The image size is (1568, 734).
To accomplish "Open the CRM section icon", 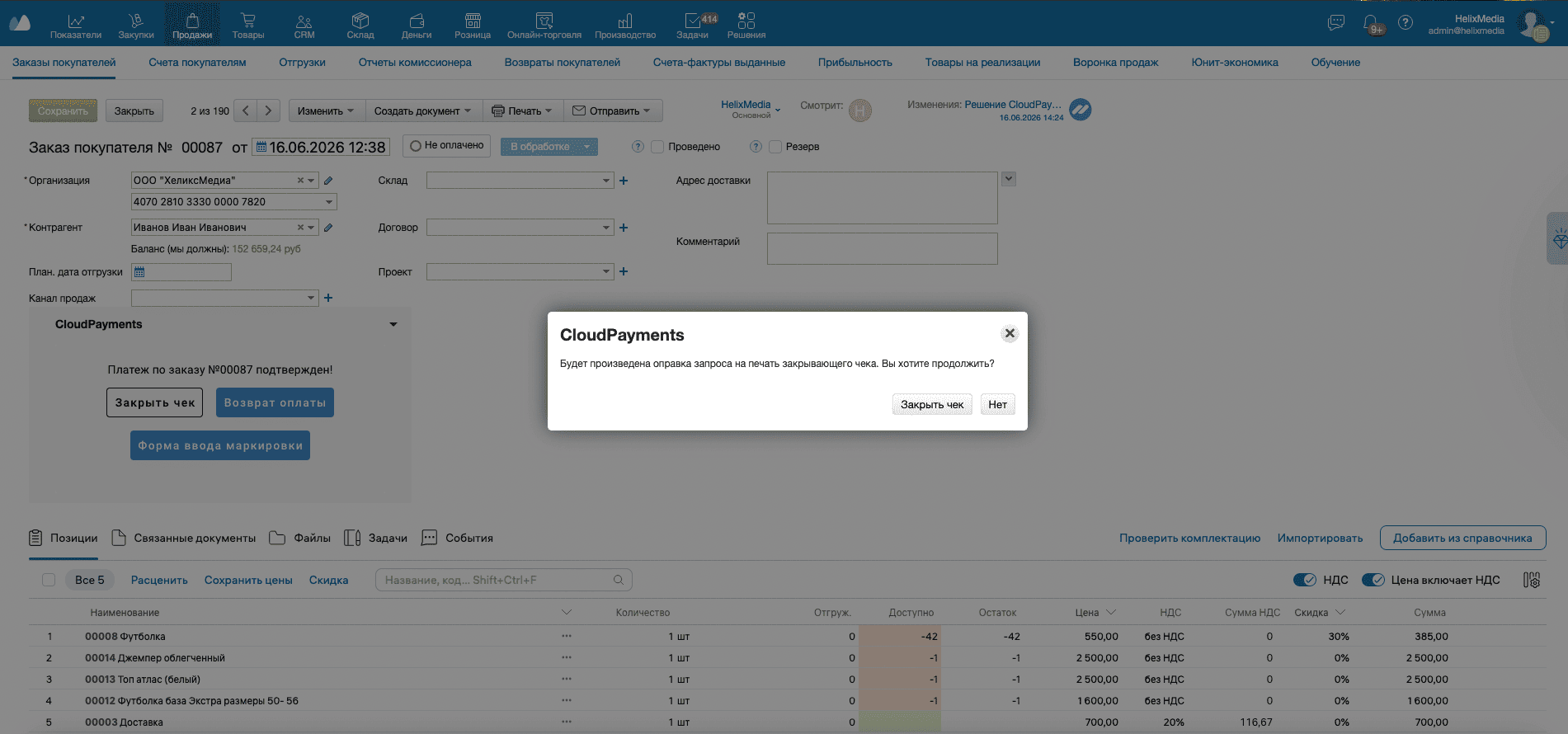I will point(304,26).
